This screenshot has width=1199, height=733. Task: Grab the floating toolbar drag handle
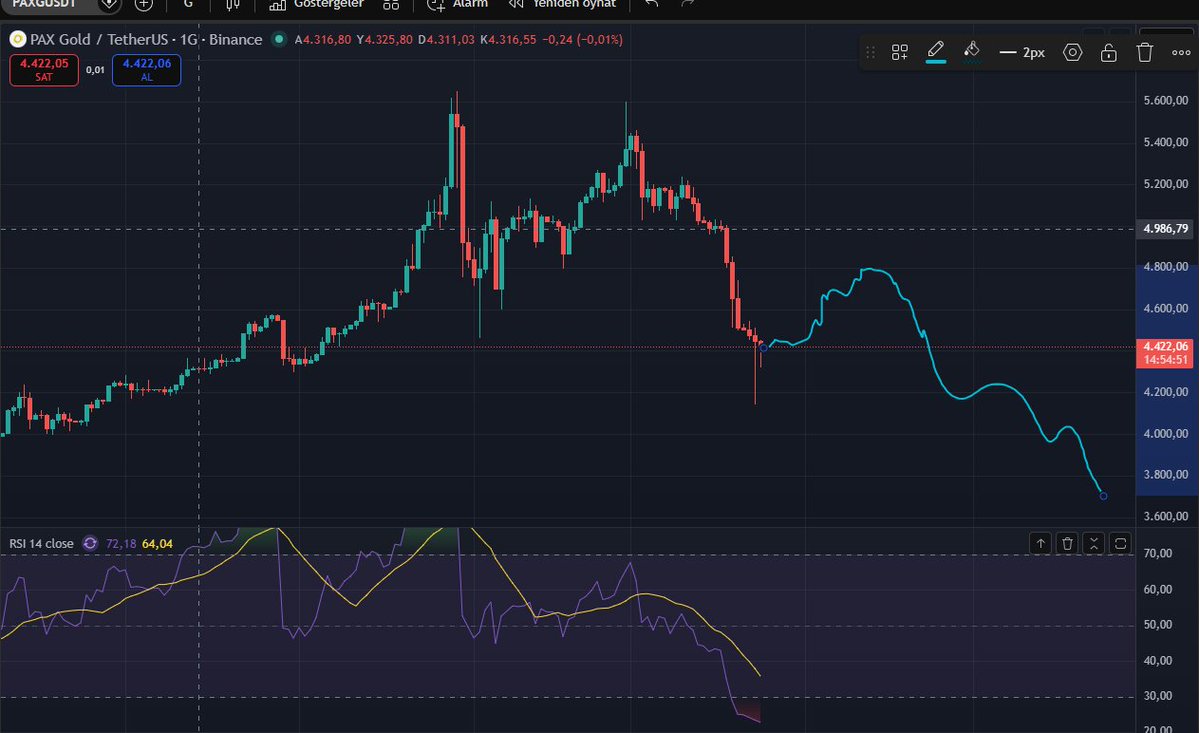[870, 52]
